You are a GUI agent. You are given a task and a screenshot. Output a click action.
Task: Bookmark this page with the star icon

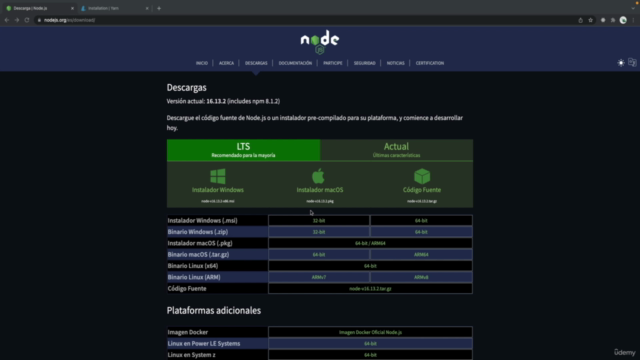pos(591,20)
